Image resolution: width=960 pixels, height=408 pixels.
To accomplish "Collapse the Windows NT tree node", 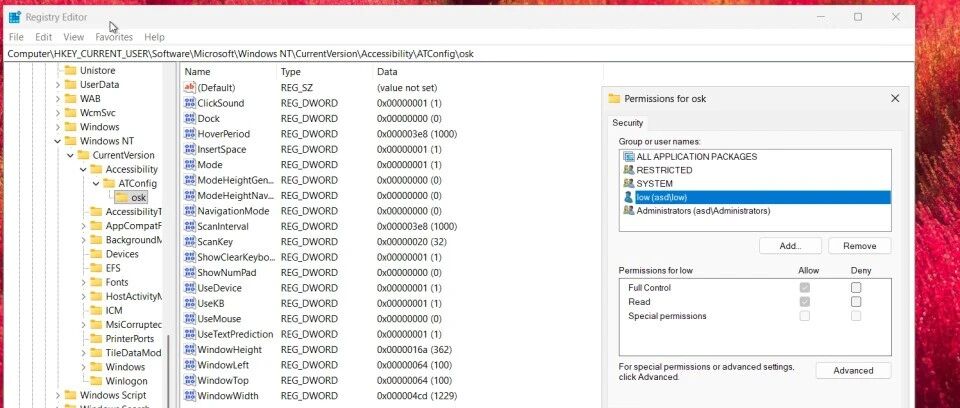I will [x=58, y=141].
